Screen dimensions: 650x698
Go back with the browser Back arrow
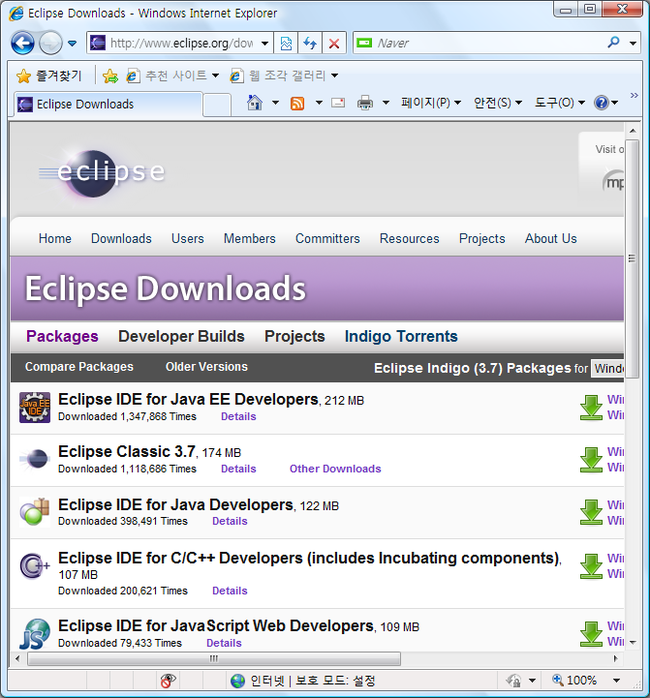pyautogui.click(x=22, y=43)
